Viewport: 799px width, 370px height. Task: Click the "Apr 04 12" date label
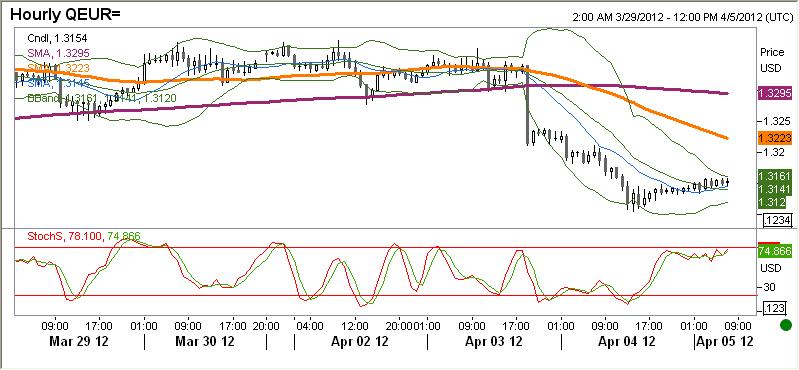[x=626, y=341]
